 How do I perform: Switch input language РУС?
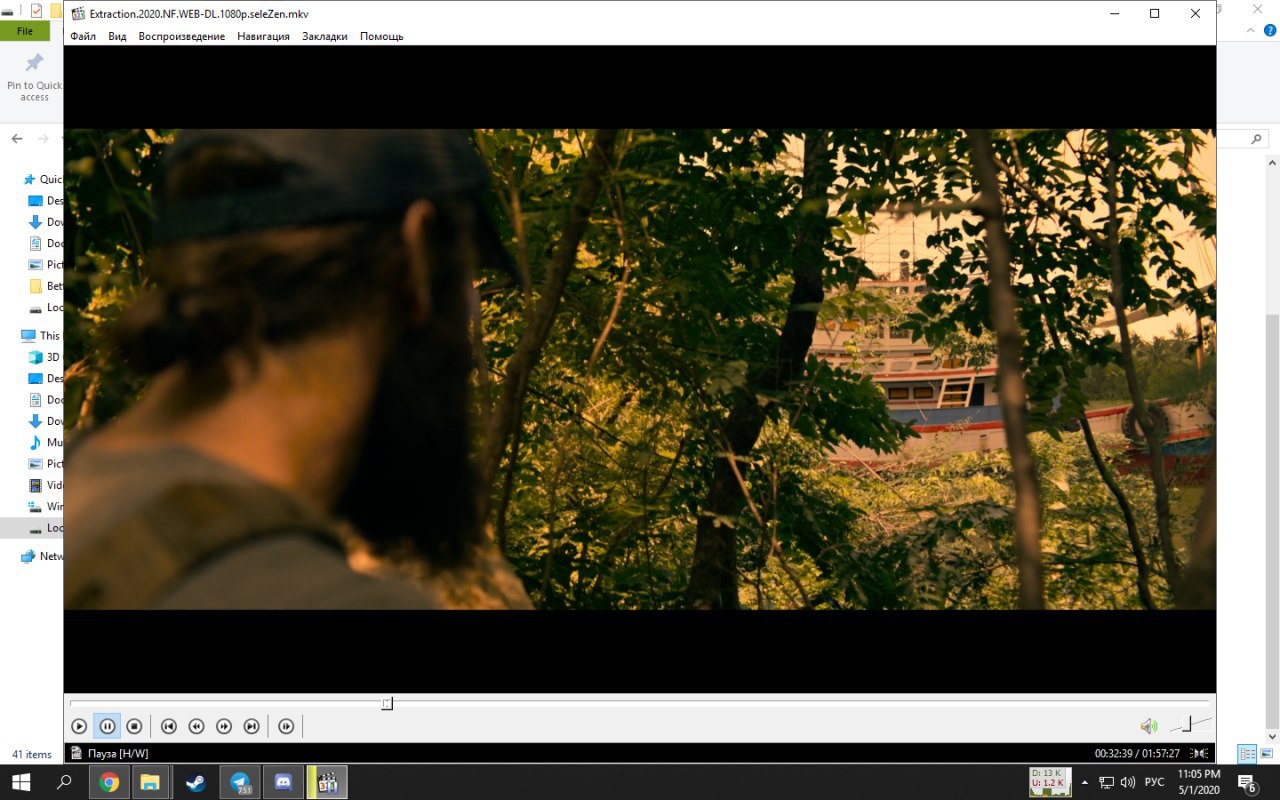pos(1154,782)
